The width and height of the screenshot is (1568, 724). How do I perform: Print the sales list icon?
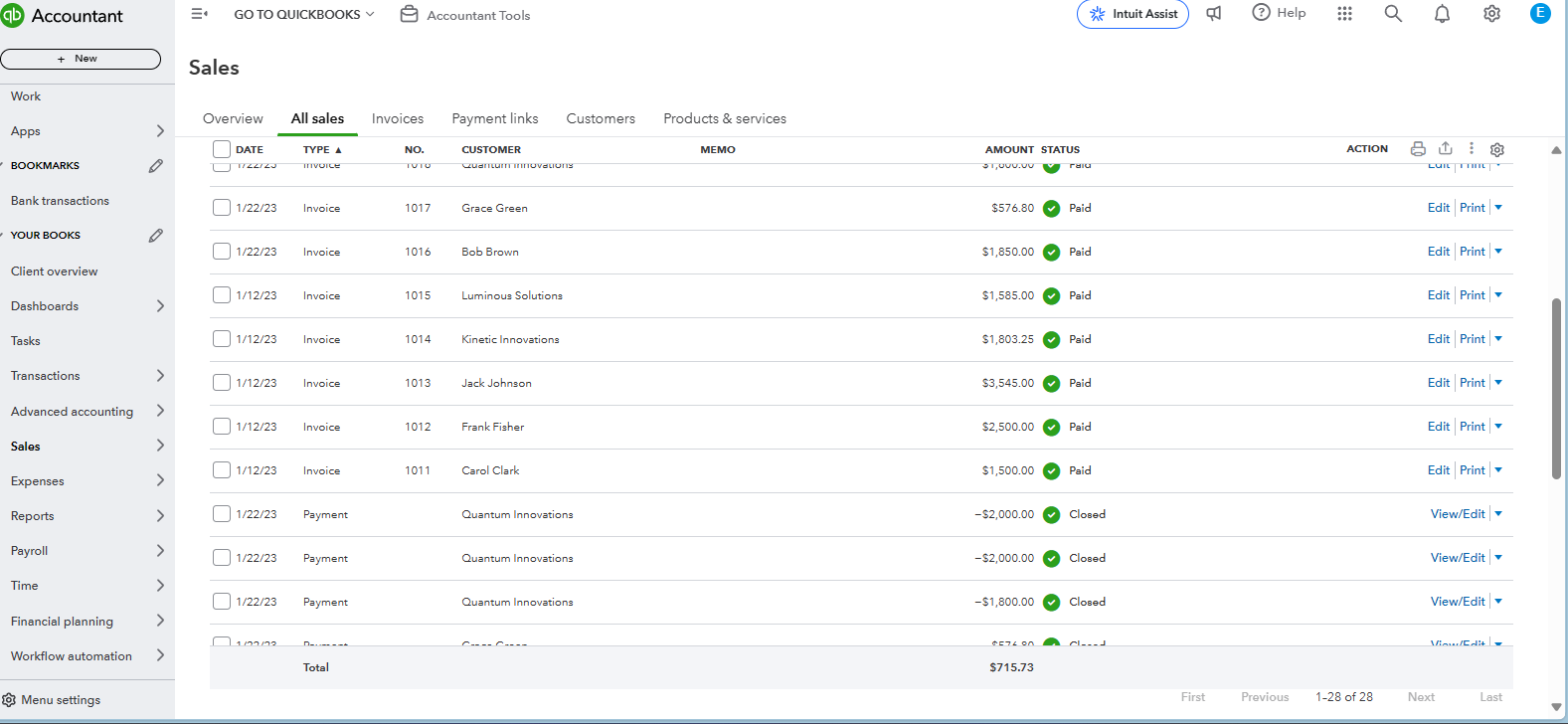tap(1418, 149)
